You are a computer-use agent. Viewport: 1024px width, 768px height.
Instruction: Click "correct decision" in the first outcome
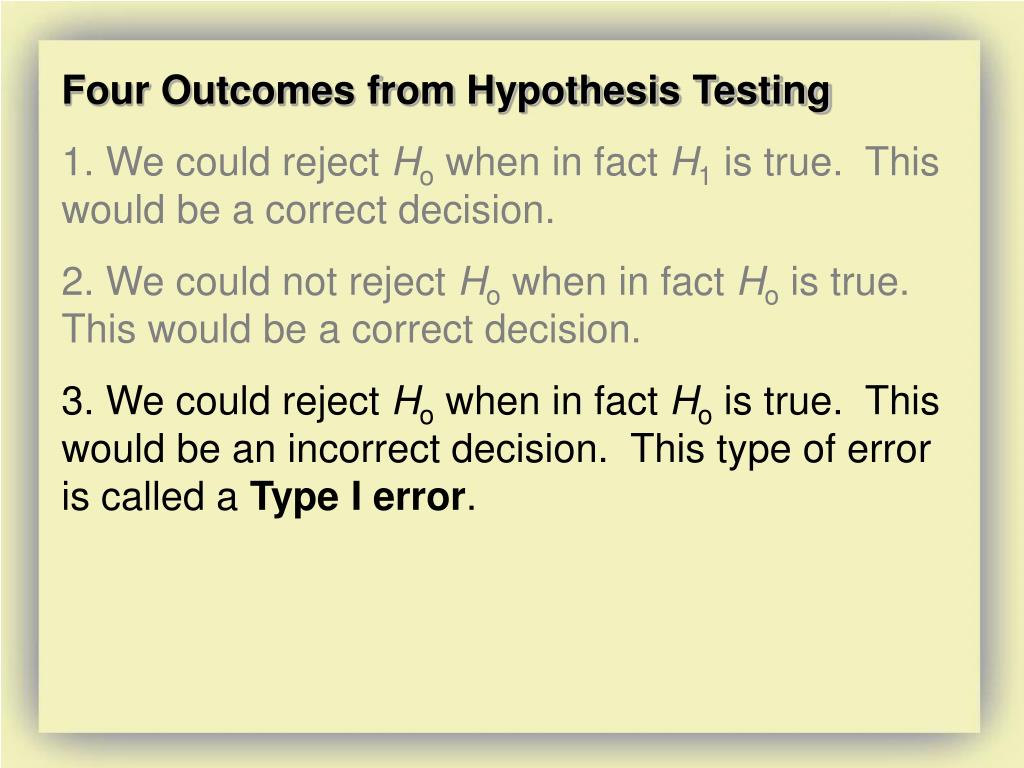(x=409, y=210)
